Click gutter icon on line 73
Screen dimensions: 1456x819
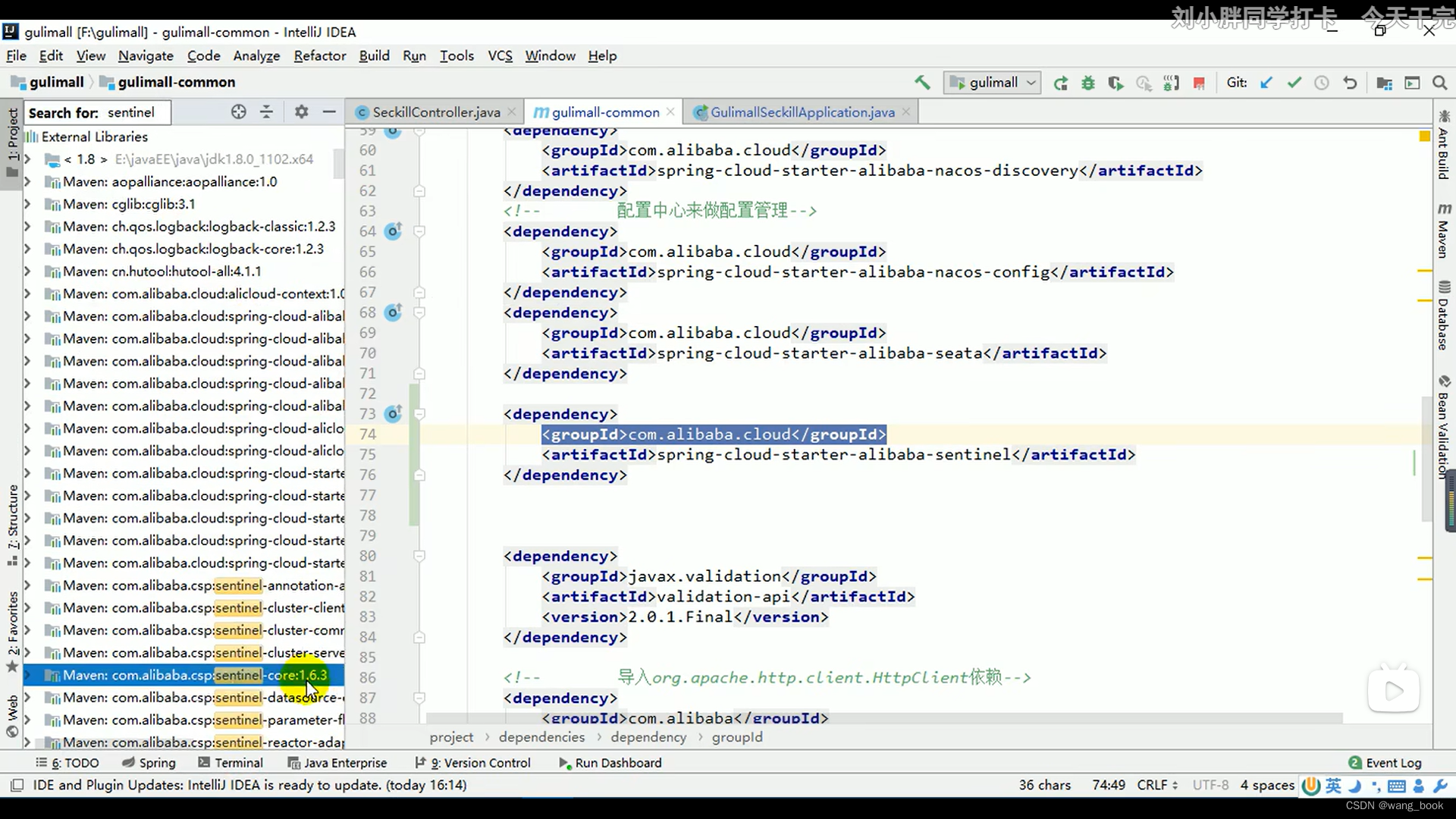393,414
